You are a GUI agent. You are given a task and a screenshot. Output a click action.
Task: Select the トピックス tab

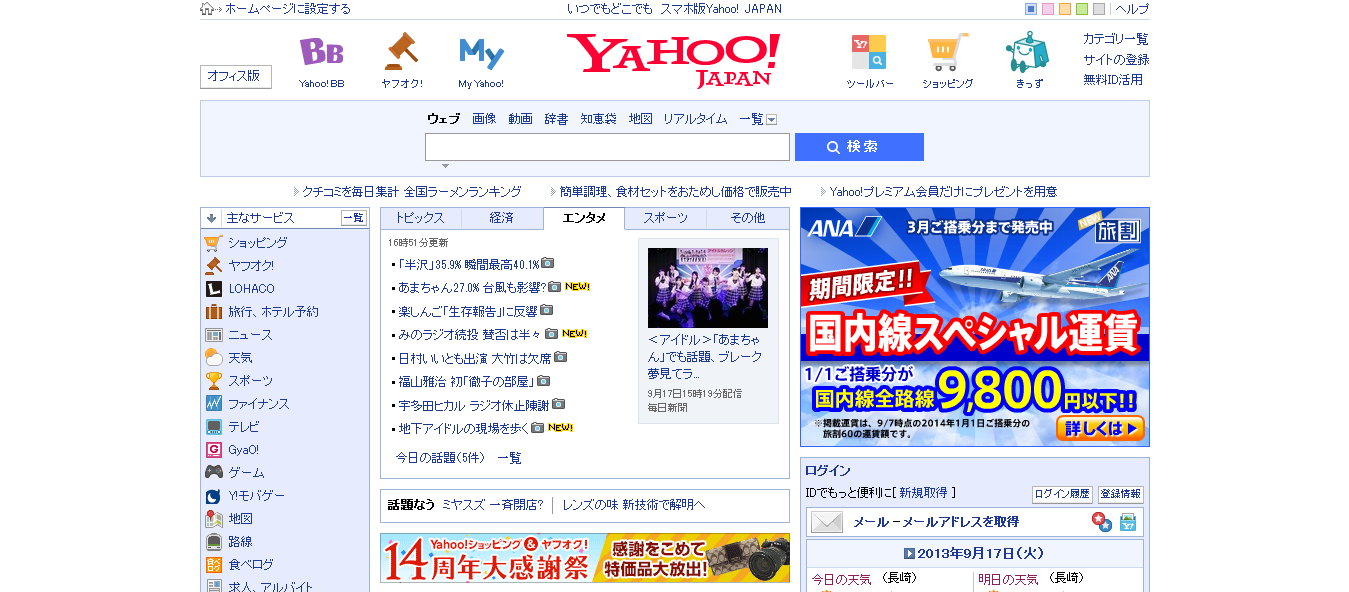pyautogui.click(x=421, y=218)
